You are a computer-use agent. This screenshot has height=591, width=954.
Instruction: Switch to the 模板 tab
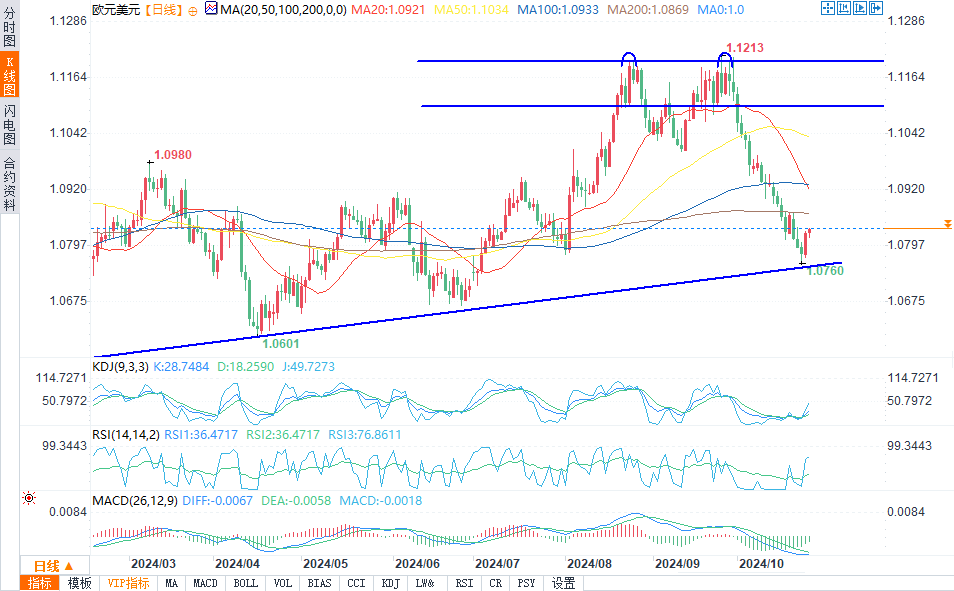click(x=79, y=583)
